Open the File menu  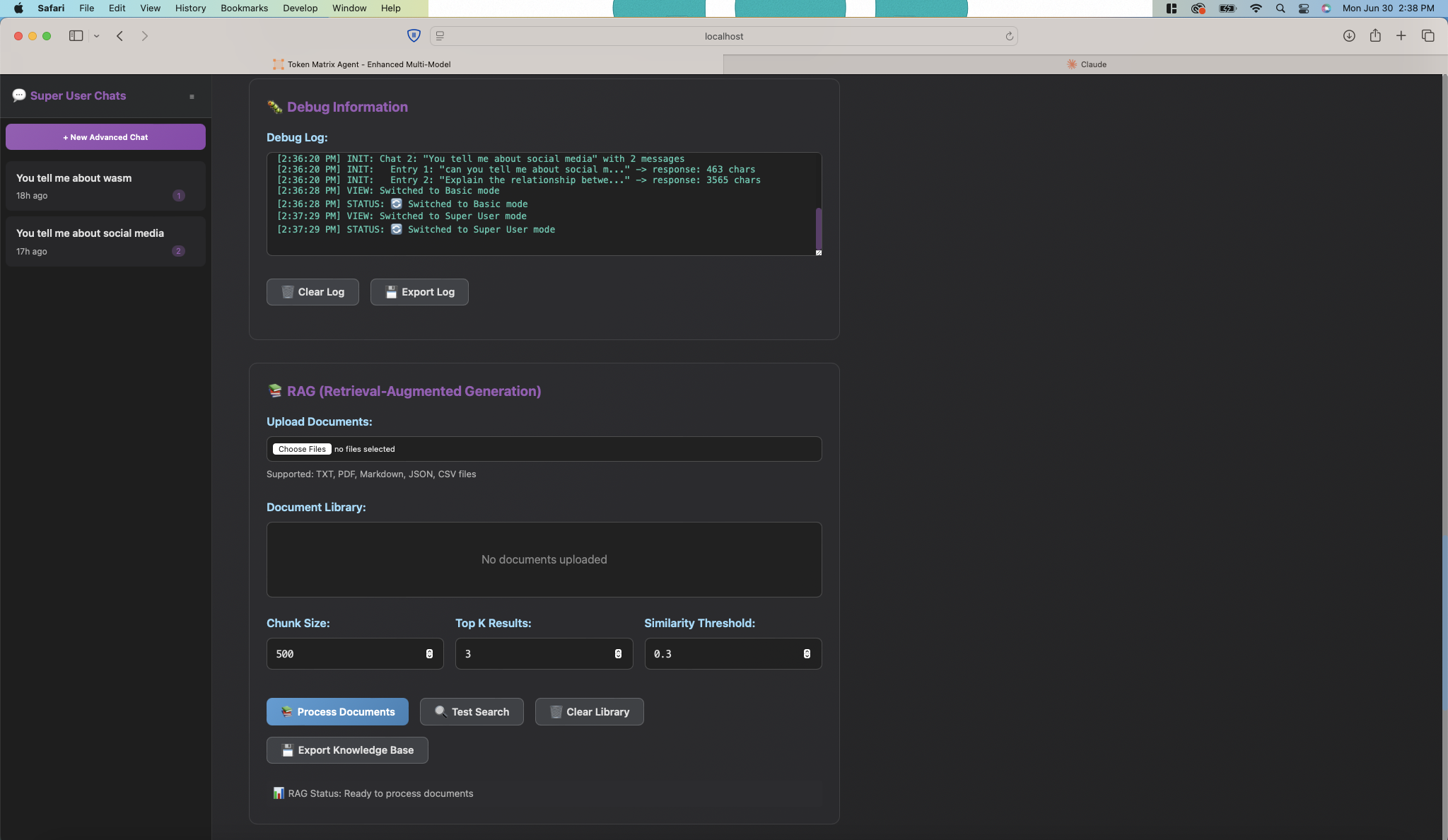coord(87,8)
